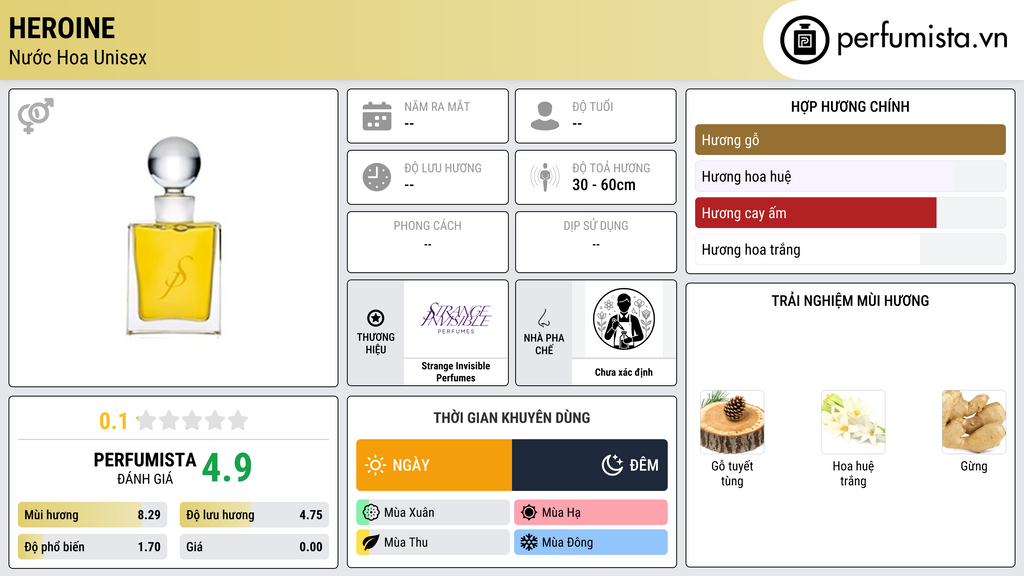
Task: Click the Độ tuổi label
Action: [593, 106]
